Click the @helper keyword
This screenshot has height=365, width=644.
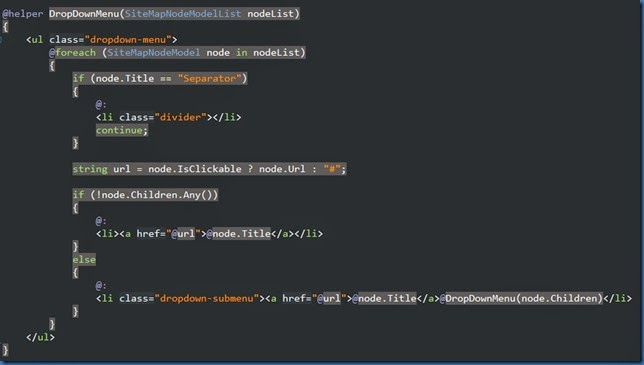click(x=23, y=14)
